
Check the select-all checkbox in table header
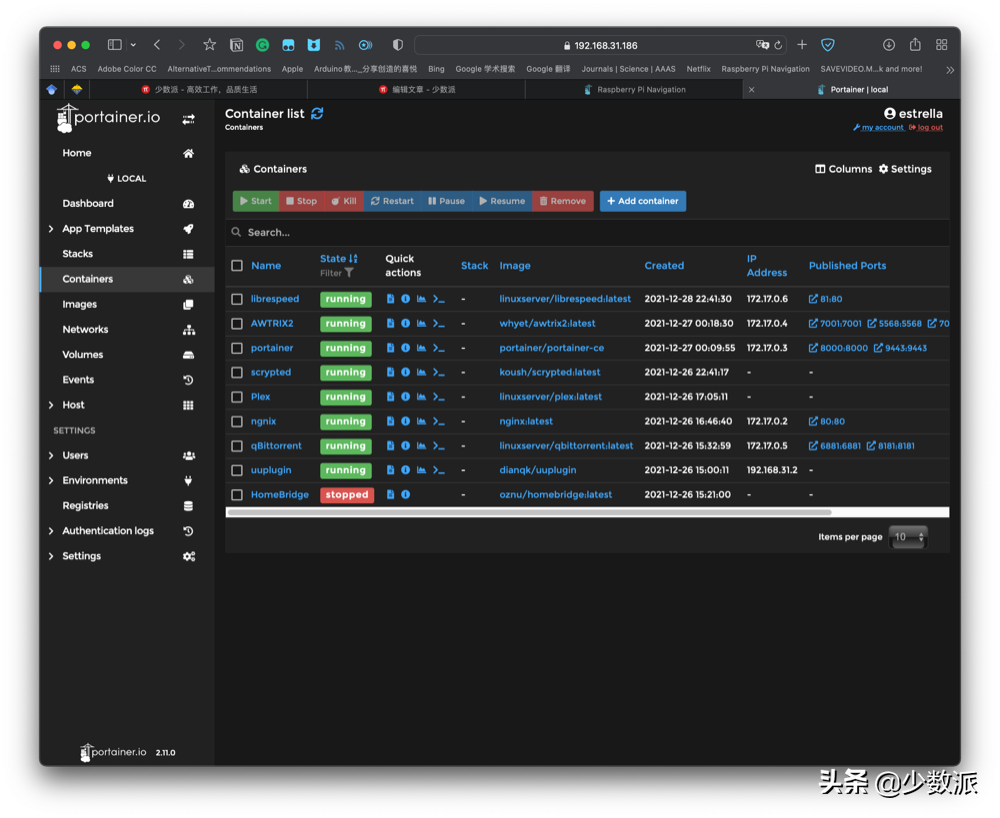pyautogui.click(x=237, y=266)
